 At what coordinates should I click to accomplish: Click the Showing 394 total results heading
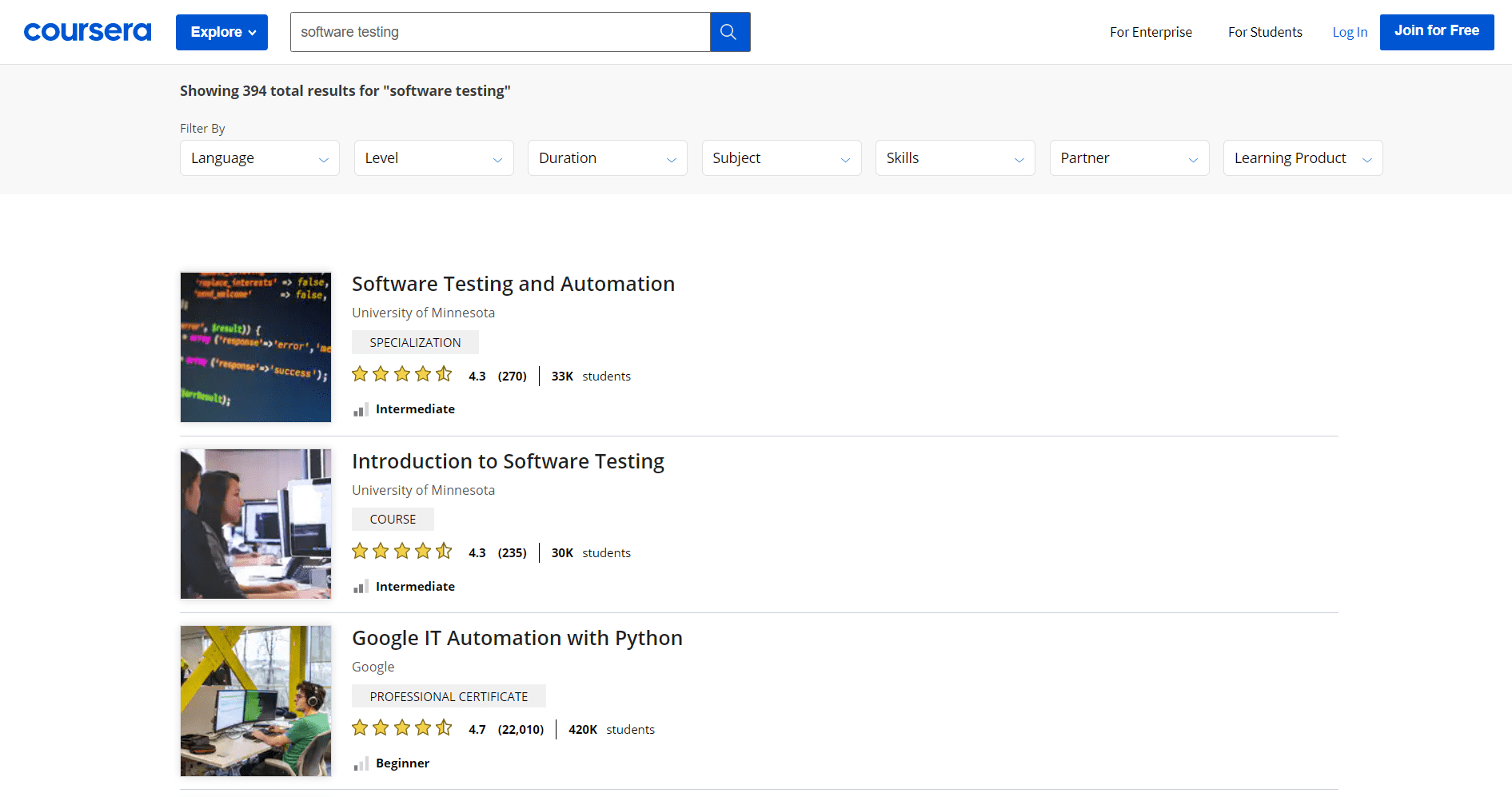(345, 91)
